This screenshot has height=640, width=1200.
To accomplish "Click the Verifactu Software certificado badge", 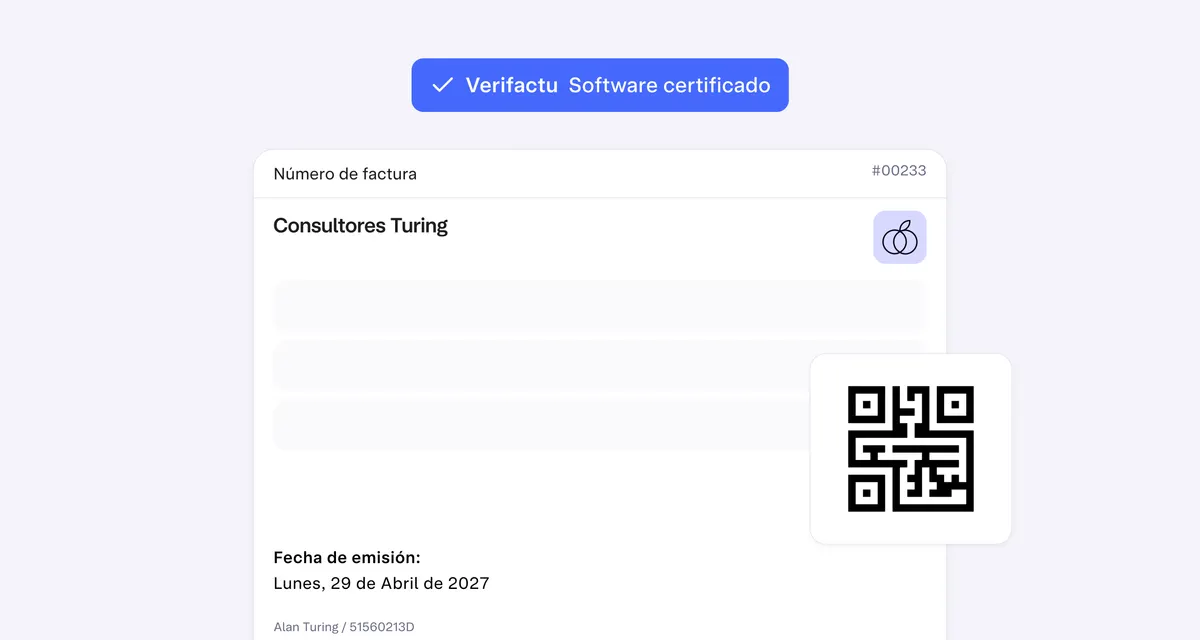I will [600, 85].
